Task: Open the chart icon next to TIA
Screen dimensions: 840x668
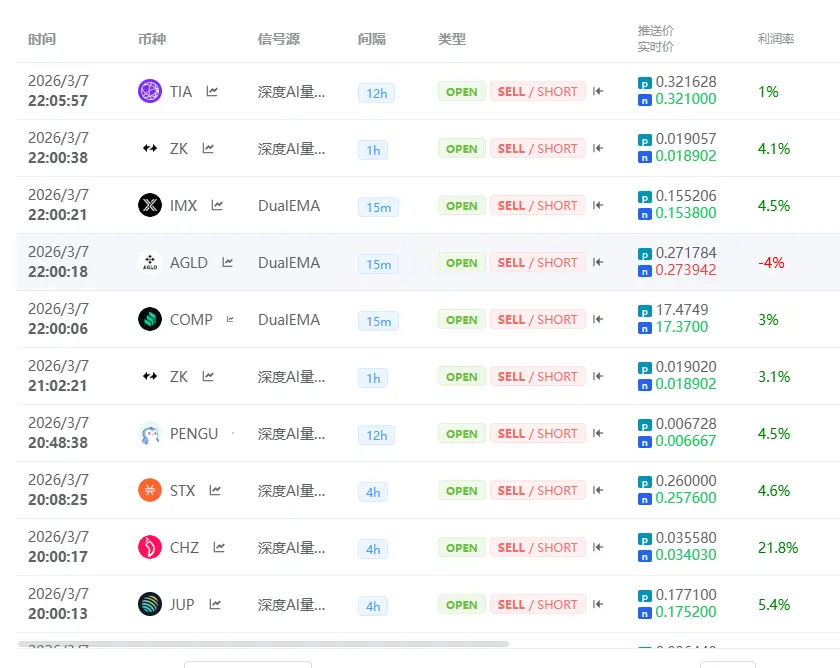Action: click(x=212, y=92)
